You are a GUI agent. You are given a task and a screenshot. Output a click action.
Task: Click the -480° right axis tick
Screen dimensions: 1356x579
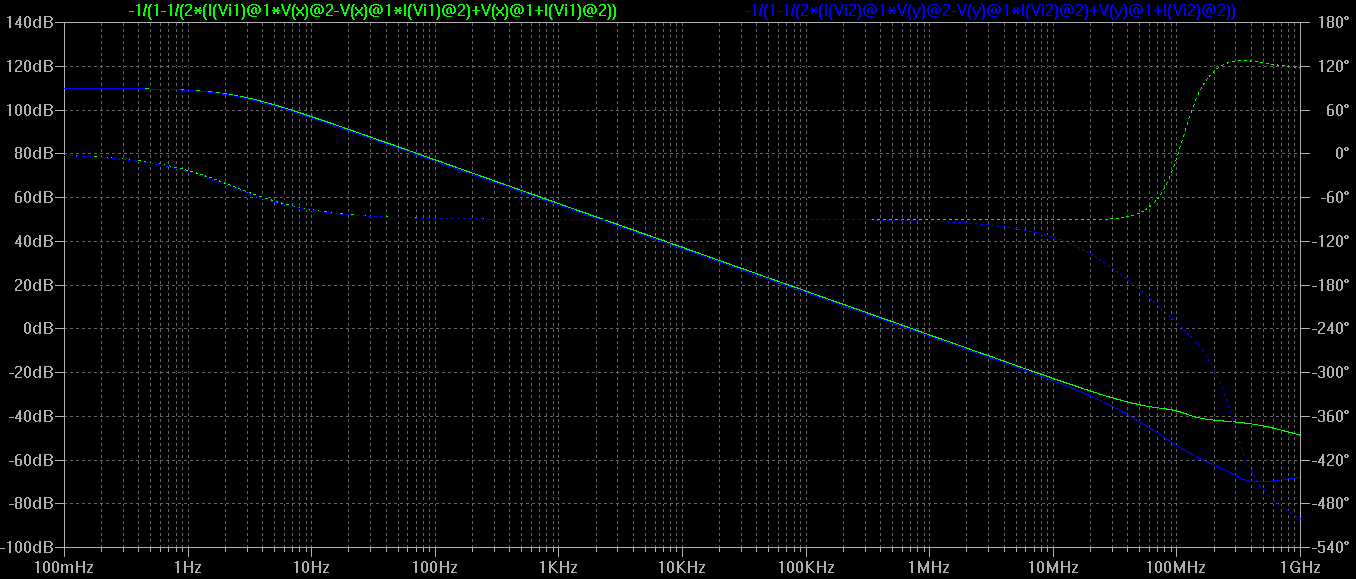coord(1332,505)
